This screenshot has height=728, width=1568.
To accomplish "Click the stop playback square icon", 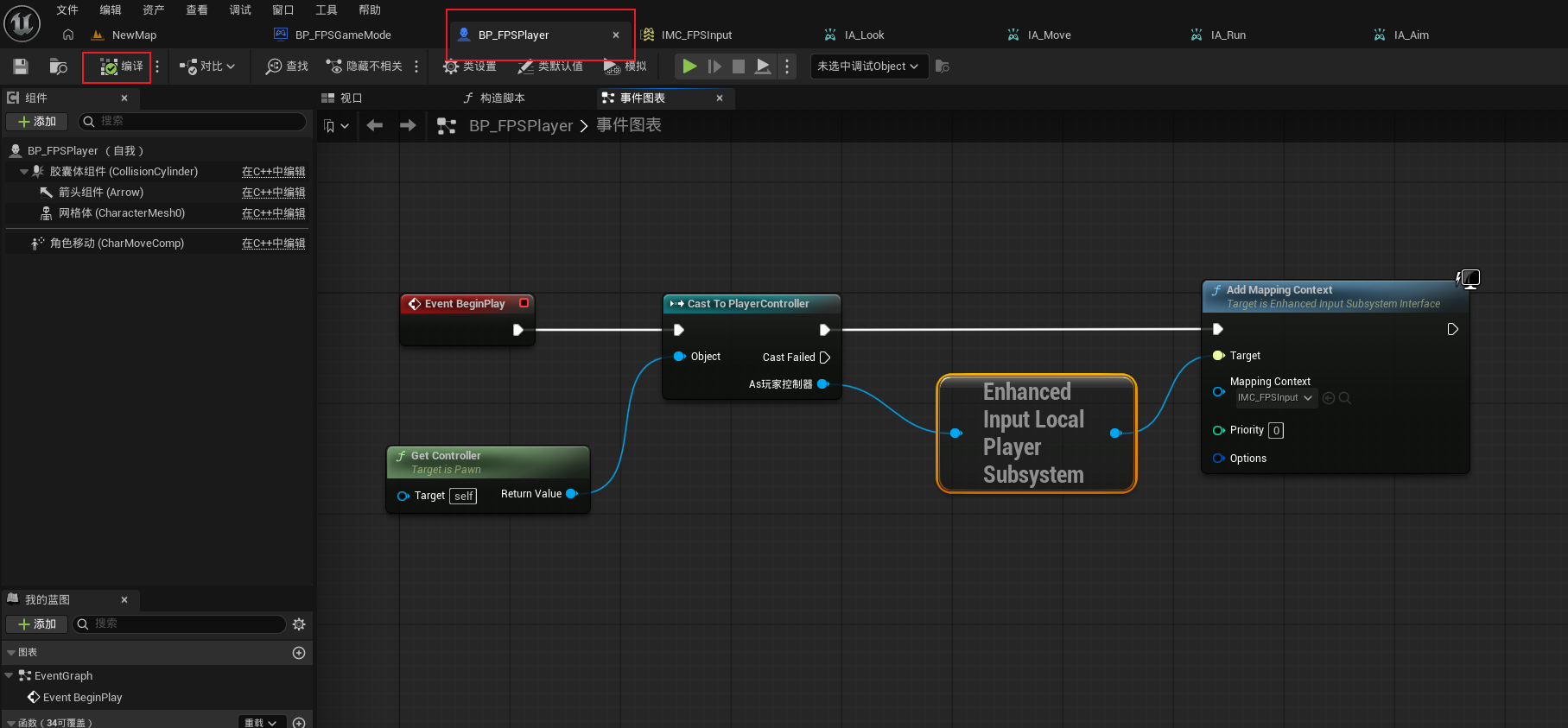I will pyautogui.click(x=739, y=66).
